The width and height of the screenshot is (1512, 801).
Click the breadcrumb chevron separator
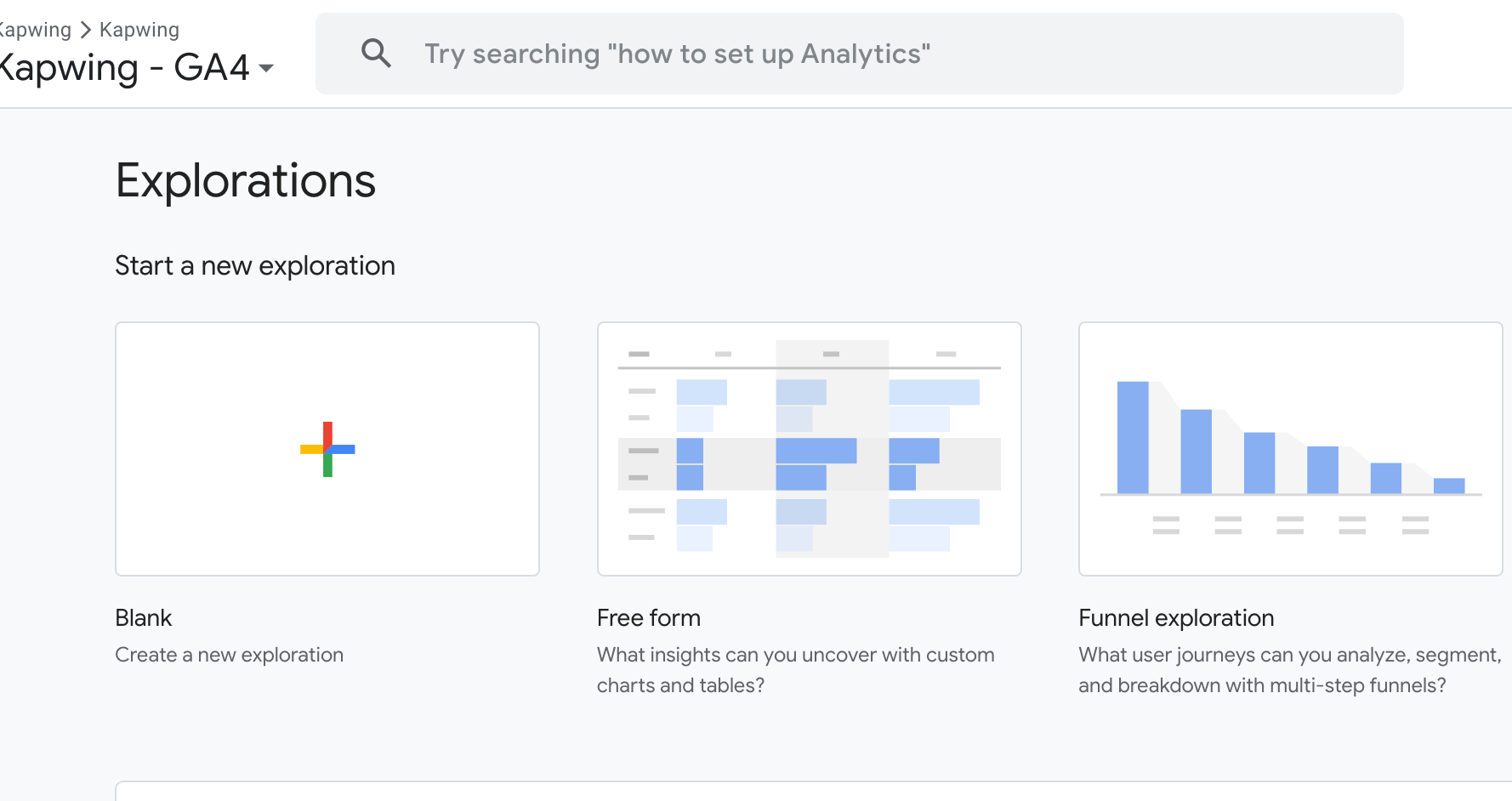tap(85, 30)
